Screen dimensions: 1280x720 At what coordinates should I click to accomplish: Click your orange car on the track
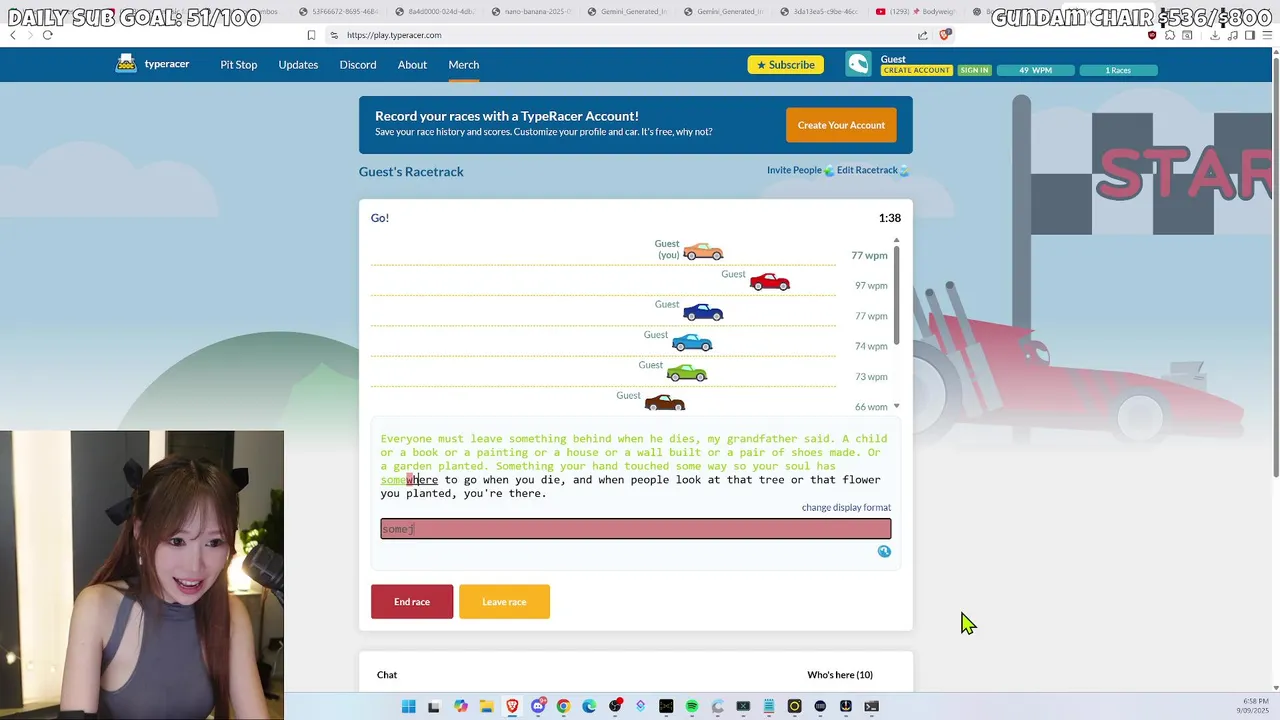click(x=703, y=251)
